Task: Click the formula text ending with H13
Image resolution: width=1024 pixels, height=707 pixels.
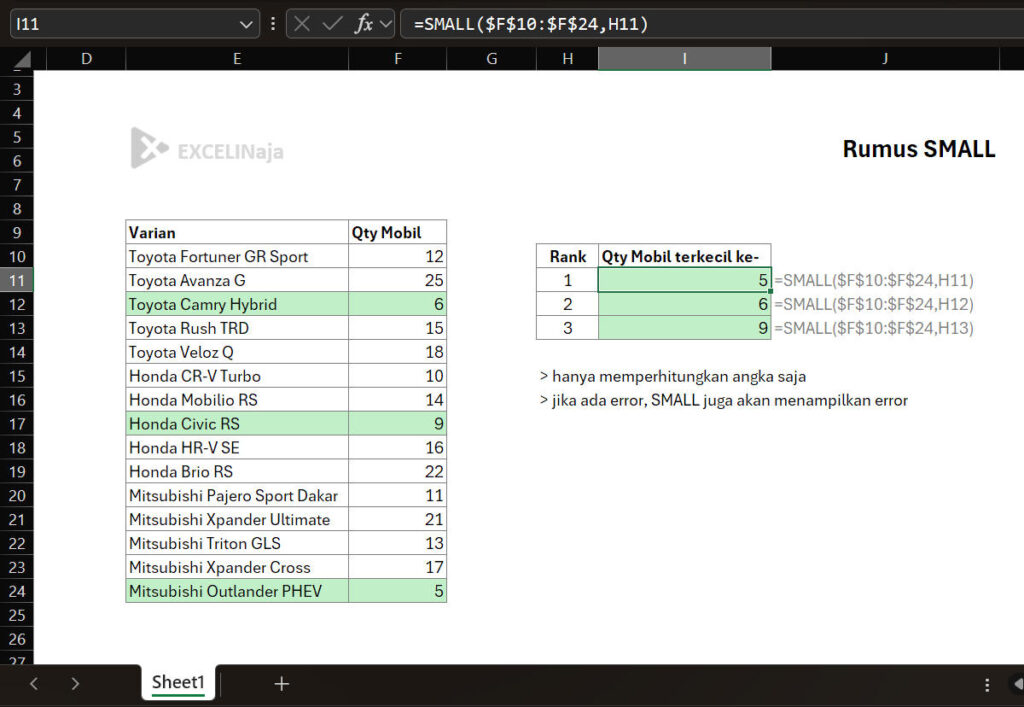Action: [874, 328]
